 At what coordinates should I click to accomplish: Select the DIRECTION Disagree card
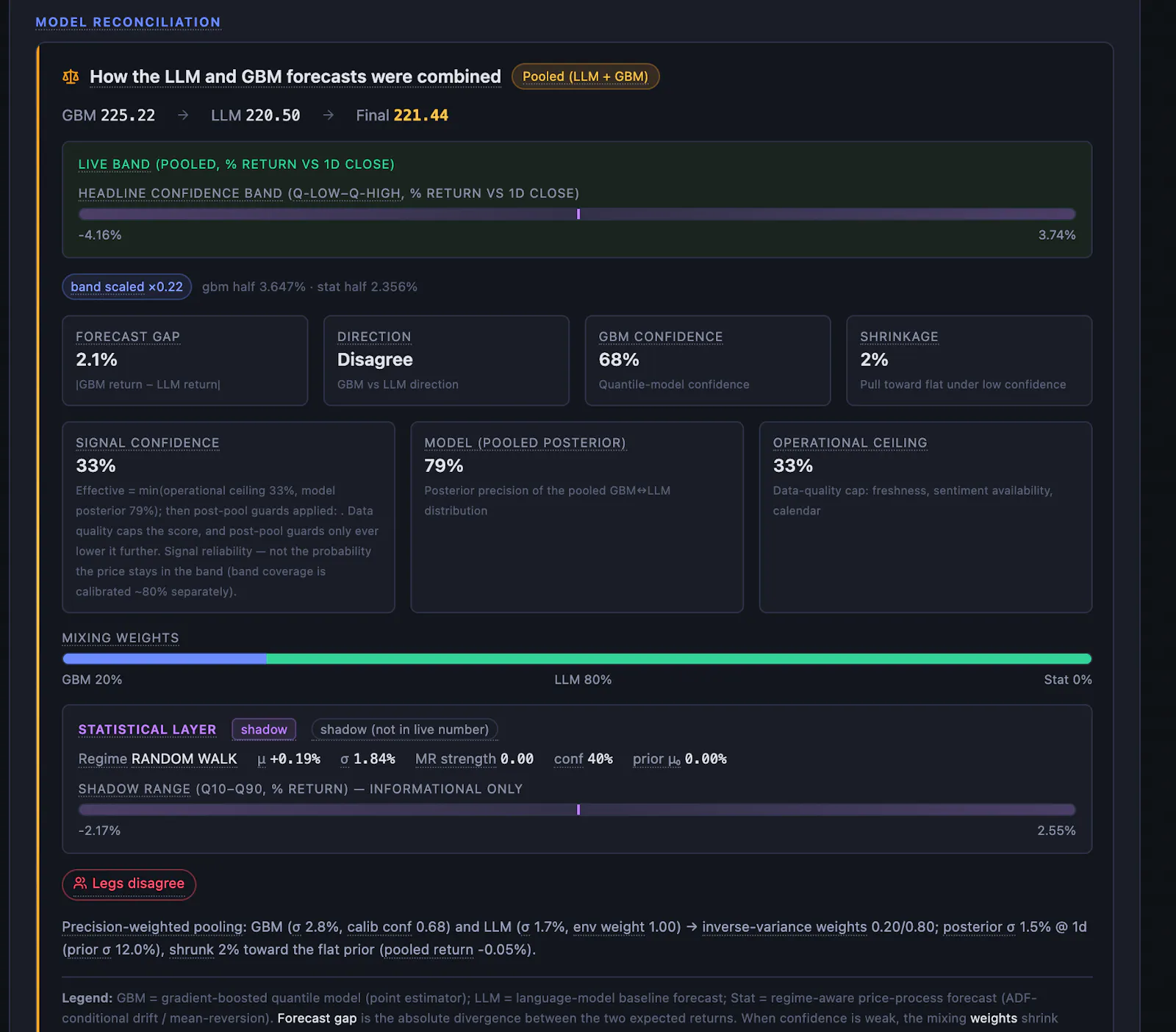pos(446,361)
